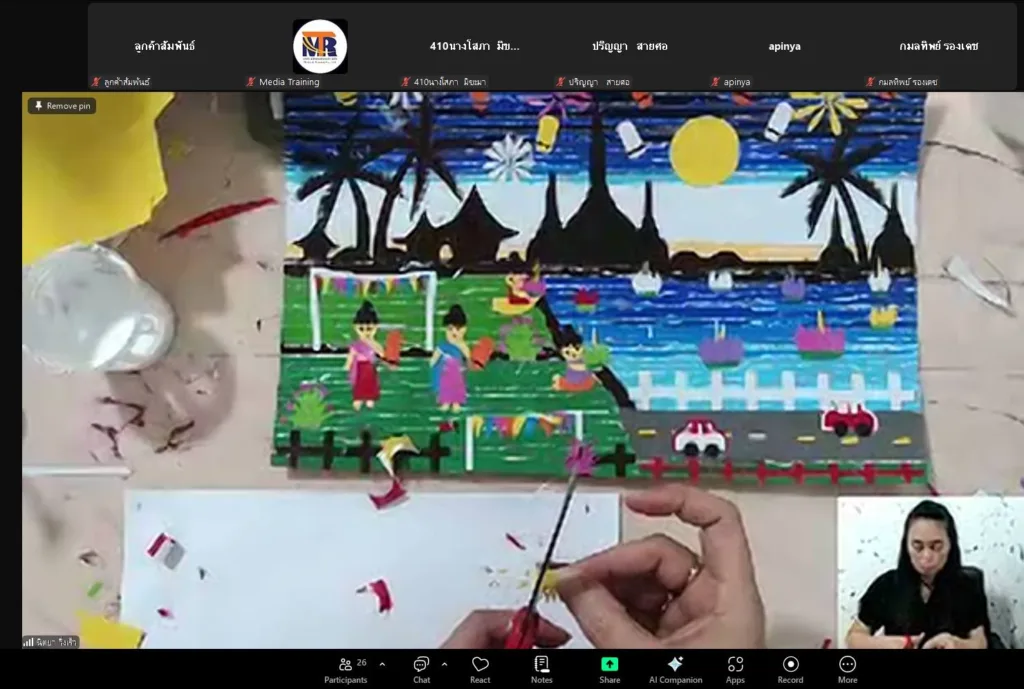Open the Notes tool

click(x=542, y=668)
